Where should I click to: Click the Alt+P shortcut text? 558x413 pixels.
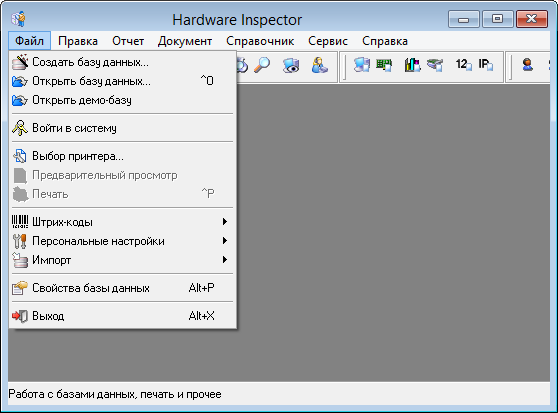[201, 287]
